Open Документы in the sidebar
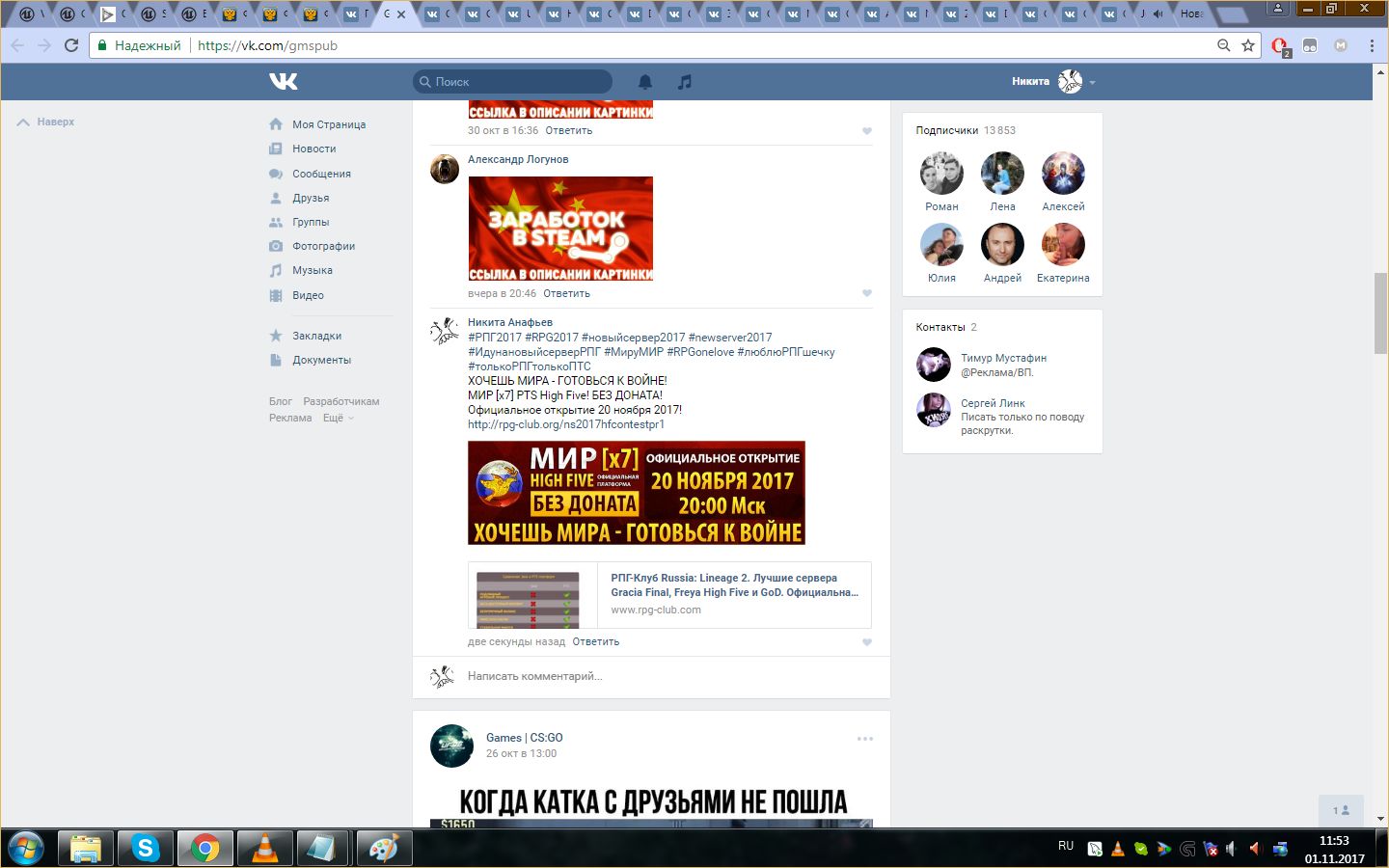The image size is (1389, 868). (x=321, y=360)
